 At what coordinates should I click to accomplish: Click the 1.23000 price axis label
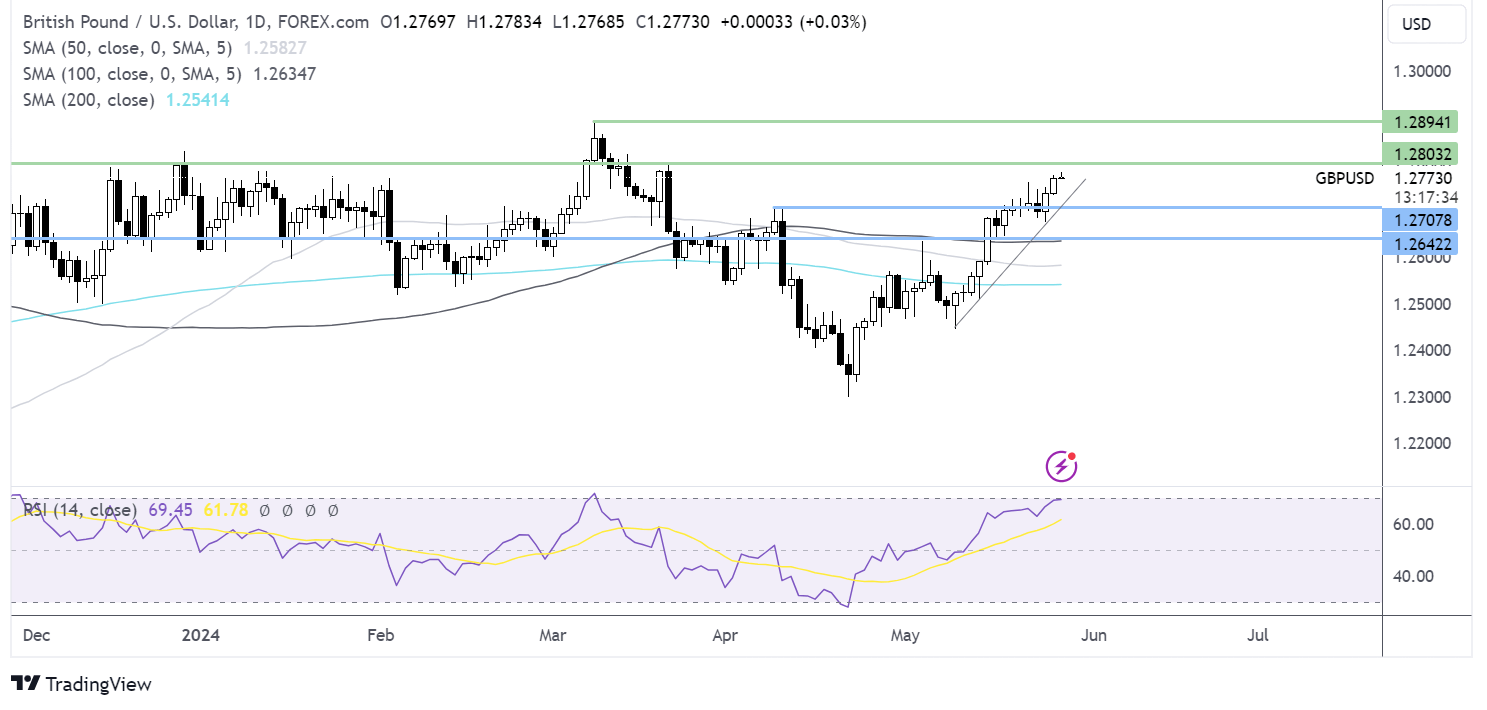click(x=1421, y=397)
